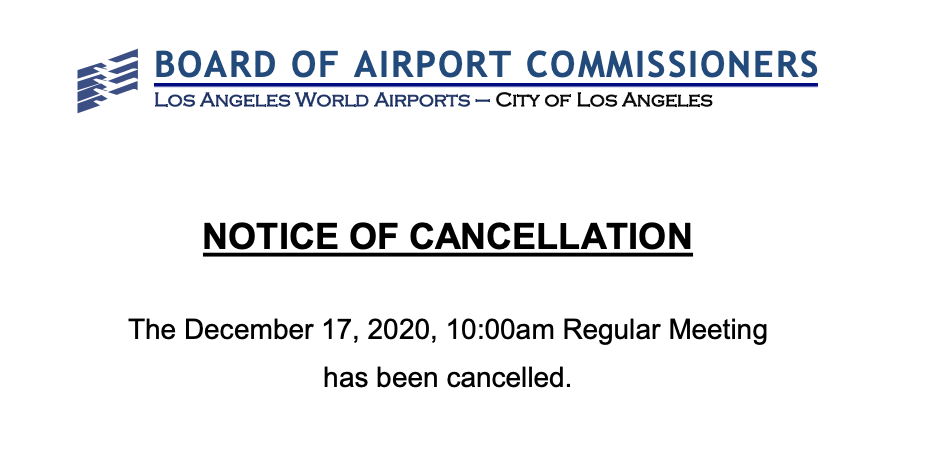This screenshot has width=939, height=449.
Task: Click the City of Los Angeles text
Action: (605, 100)
